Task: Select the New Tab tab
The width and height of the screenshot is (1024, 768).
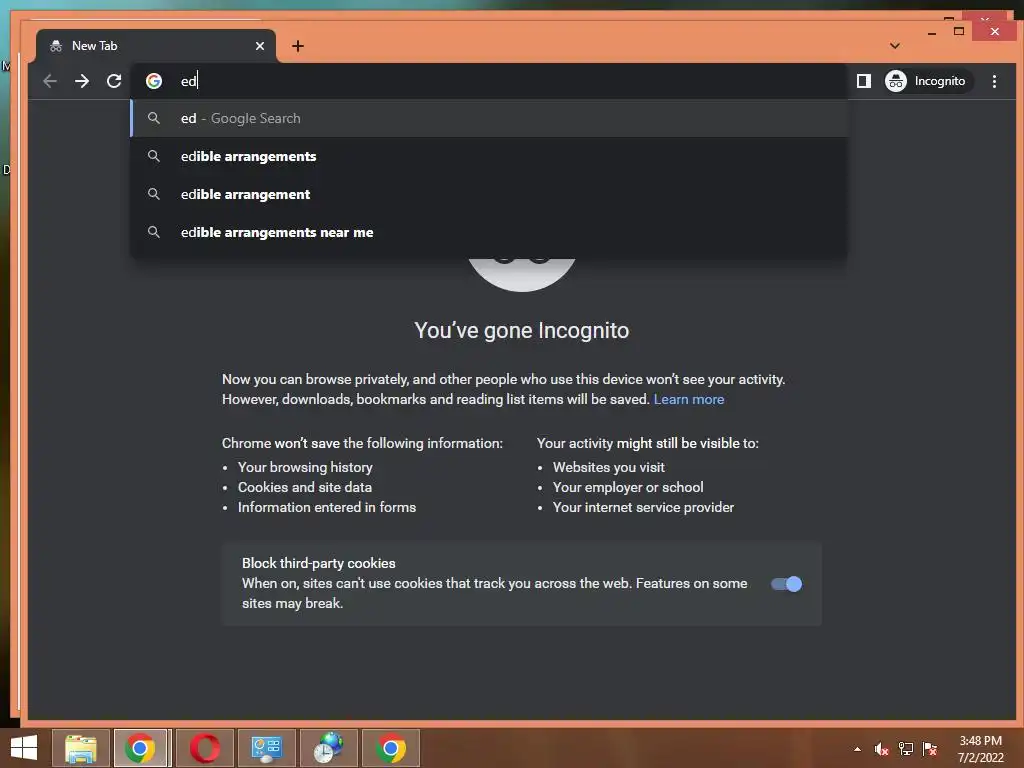Action: pos(155,46)
